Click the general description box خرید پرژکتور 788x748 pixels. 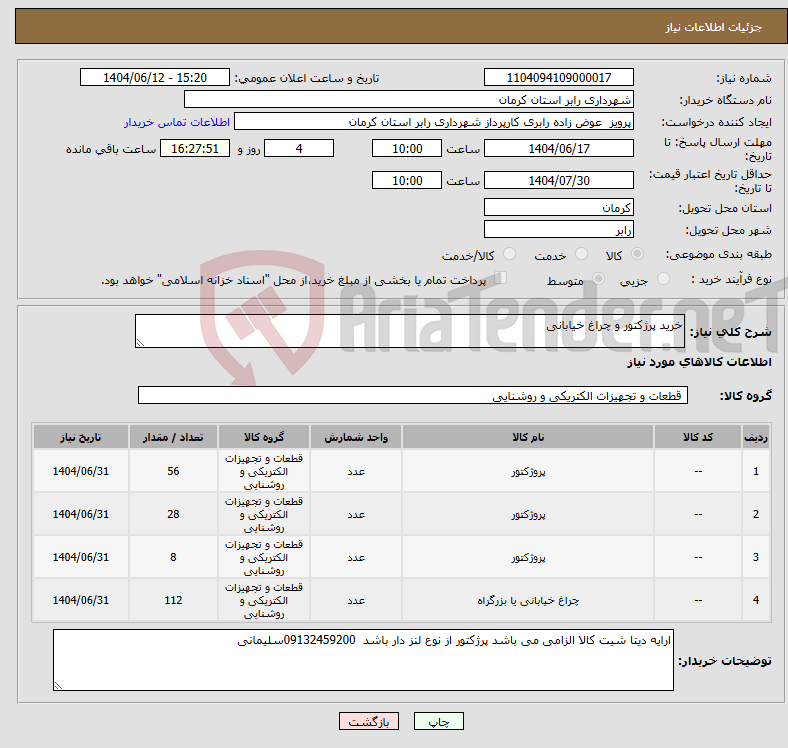click(410, 331)
